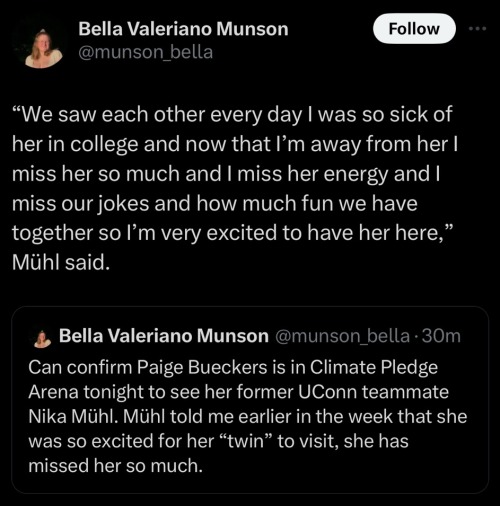Image resolution: width=500 pixels, height=506 pixels.
Task: Click the top Bella Valeriano Munson display name
Action: coord(183,29)
